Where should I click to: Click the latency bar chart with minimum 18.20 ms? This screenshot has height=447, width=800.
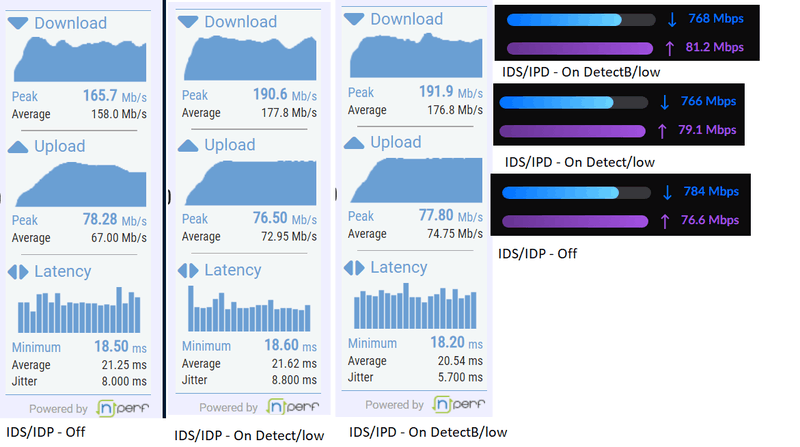point(415,306)
